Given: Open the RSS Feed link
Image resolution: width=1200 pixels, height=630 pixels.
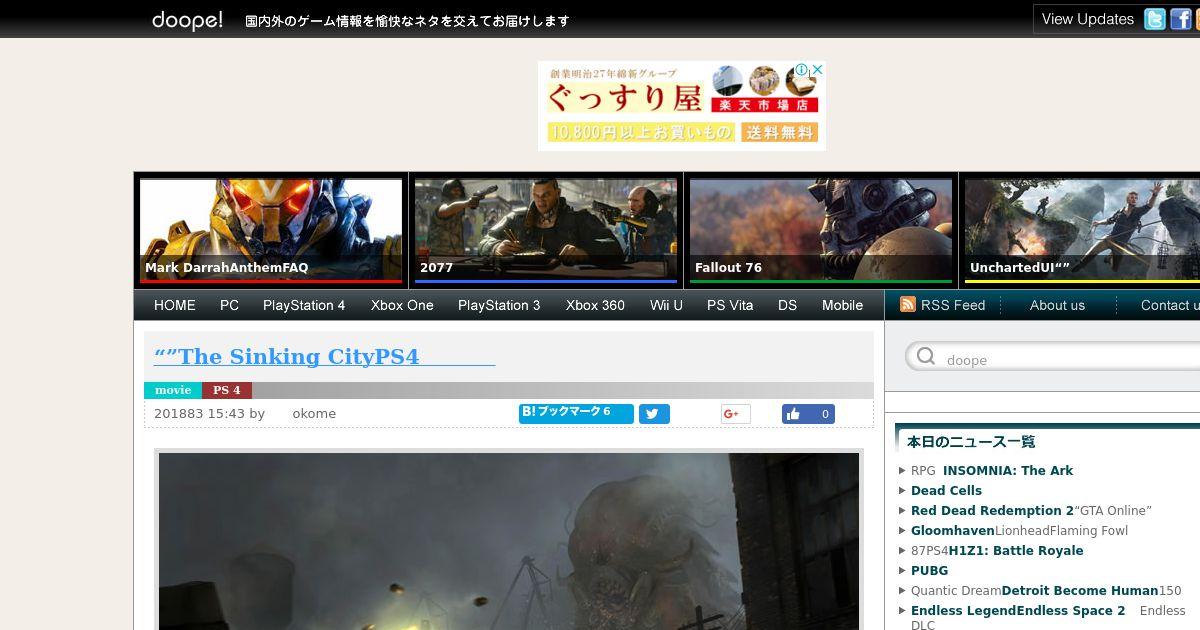Looking at the screenshot, I should point(953,305).
